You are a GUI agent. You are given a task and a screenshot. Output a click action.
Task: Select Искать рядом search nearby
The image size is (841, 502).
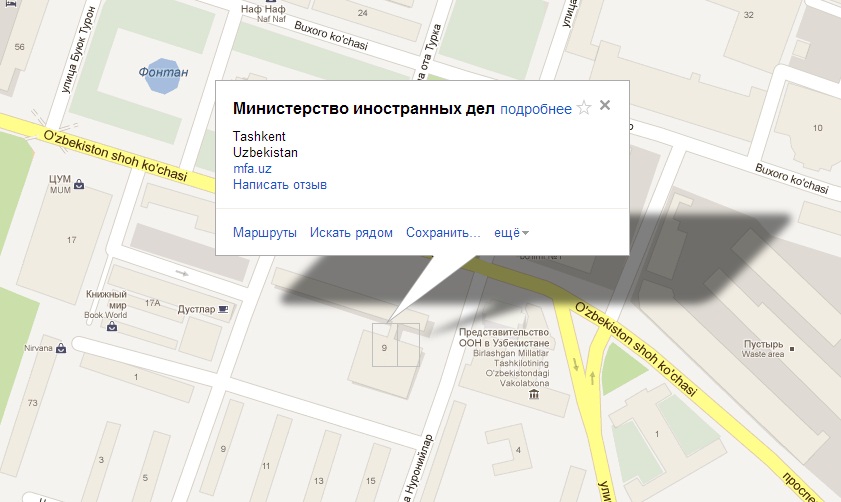tap(351, 233)
